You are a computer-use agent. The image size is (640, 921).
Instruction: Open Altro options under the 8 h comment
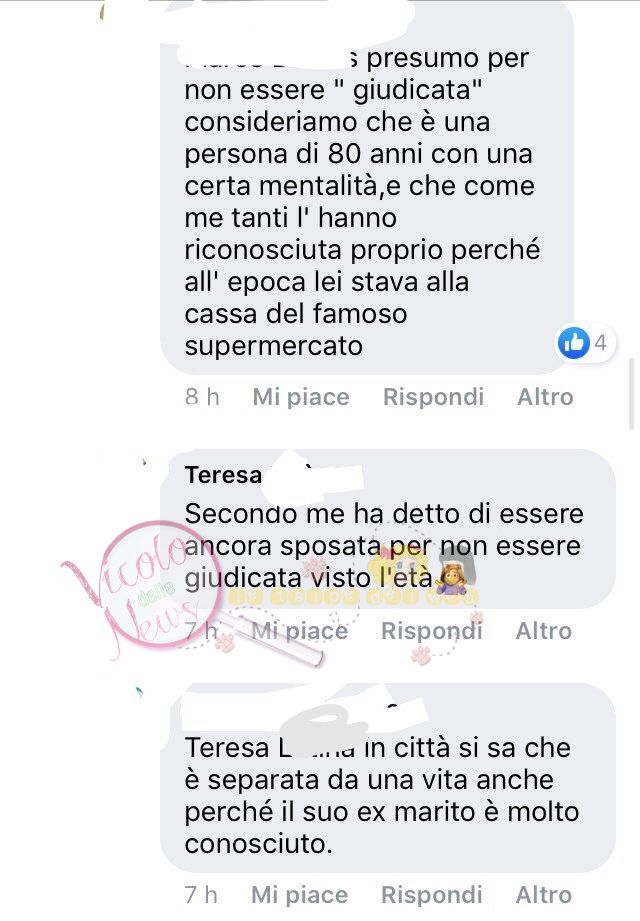pyautogui.click(x=545, y=397)
